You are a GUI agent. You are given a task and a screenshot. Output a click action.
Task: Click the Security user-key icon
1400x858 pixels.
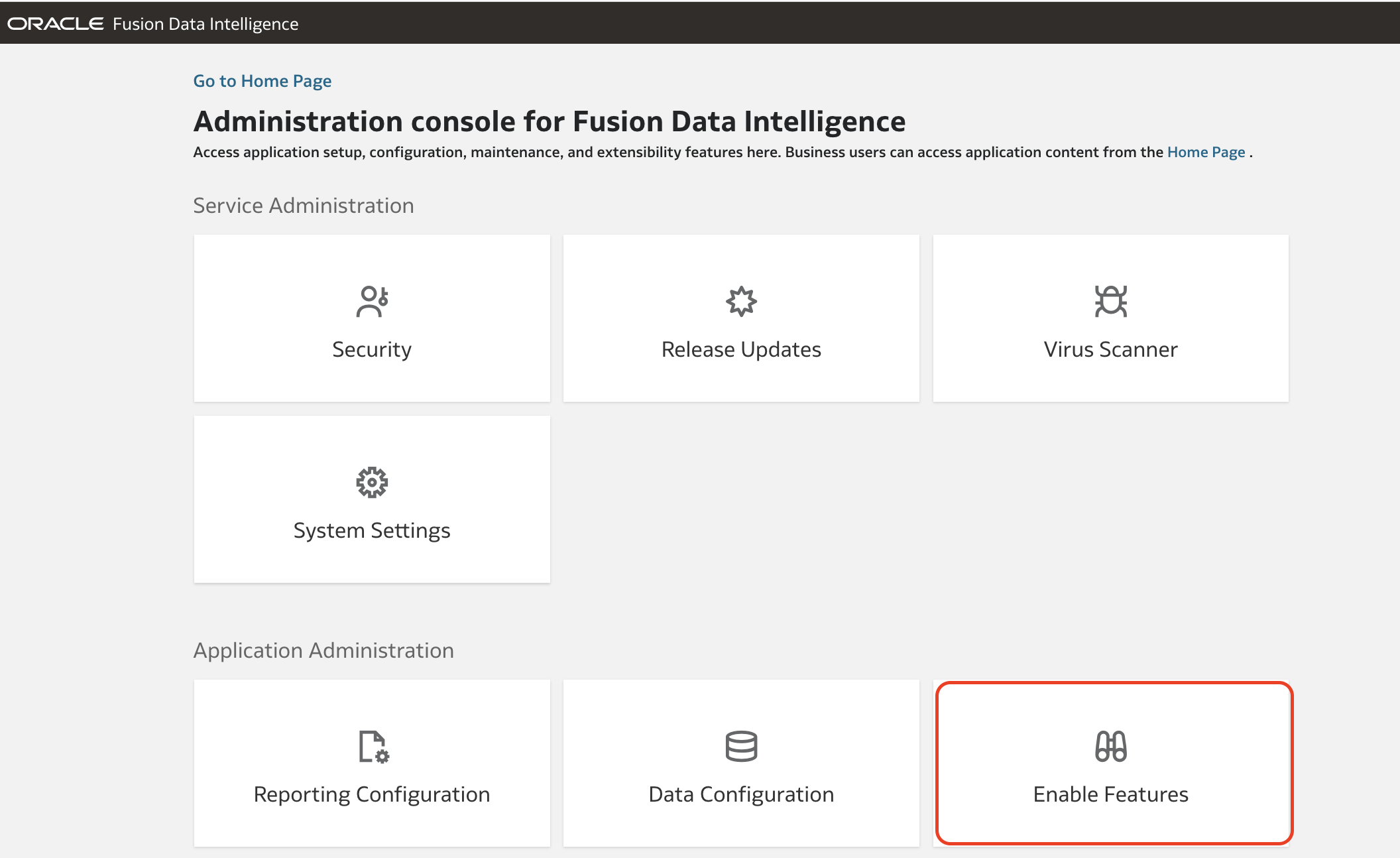(372, 302)
